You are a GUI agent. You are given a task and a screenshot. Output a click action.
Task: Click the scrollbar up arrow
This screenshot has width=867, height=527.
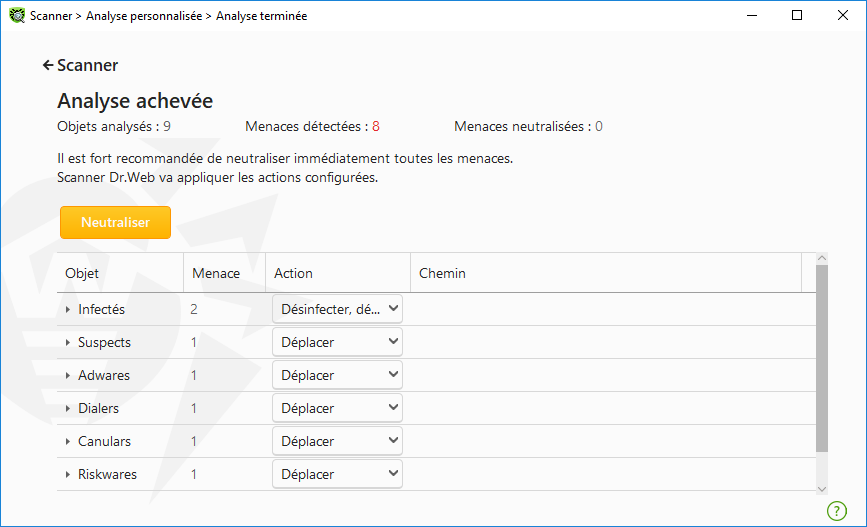pos(822,258)
